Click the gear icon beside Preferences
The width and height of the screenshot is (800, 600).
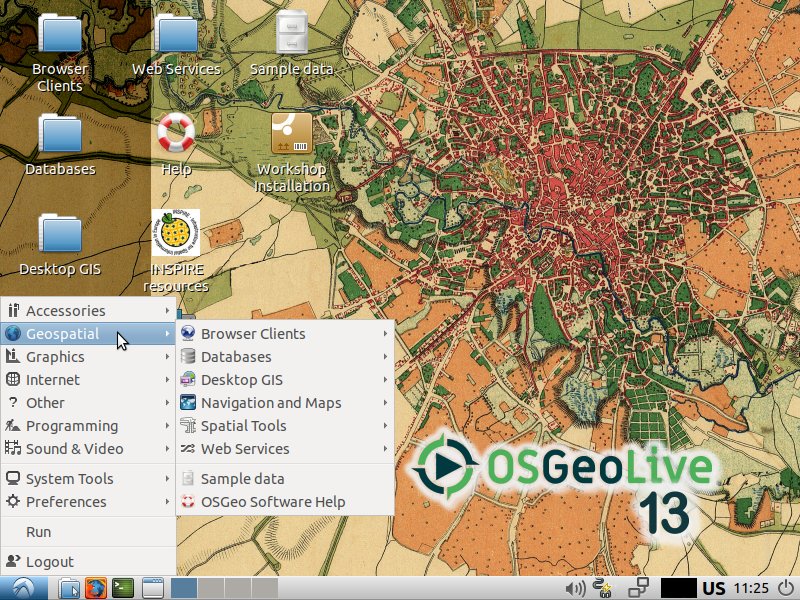[13, 501]
